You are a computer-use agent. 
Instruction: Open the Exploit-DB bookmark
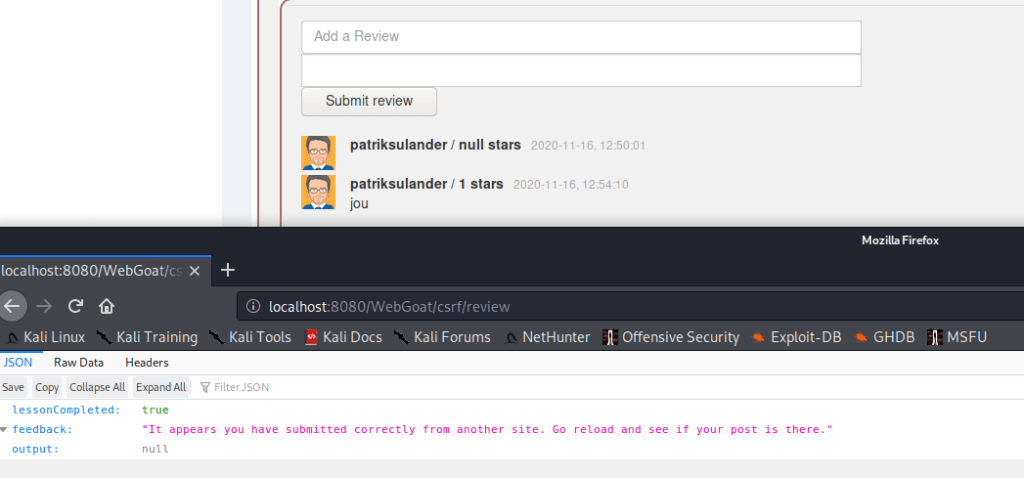(x=797, y=337)
